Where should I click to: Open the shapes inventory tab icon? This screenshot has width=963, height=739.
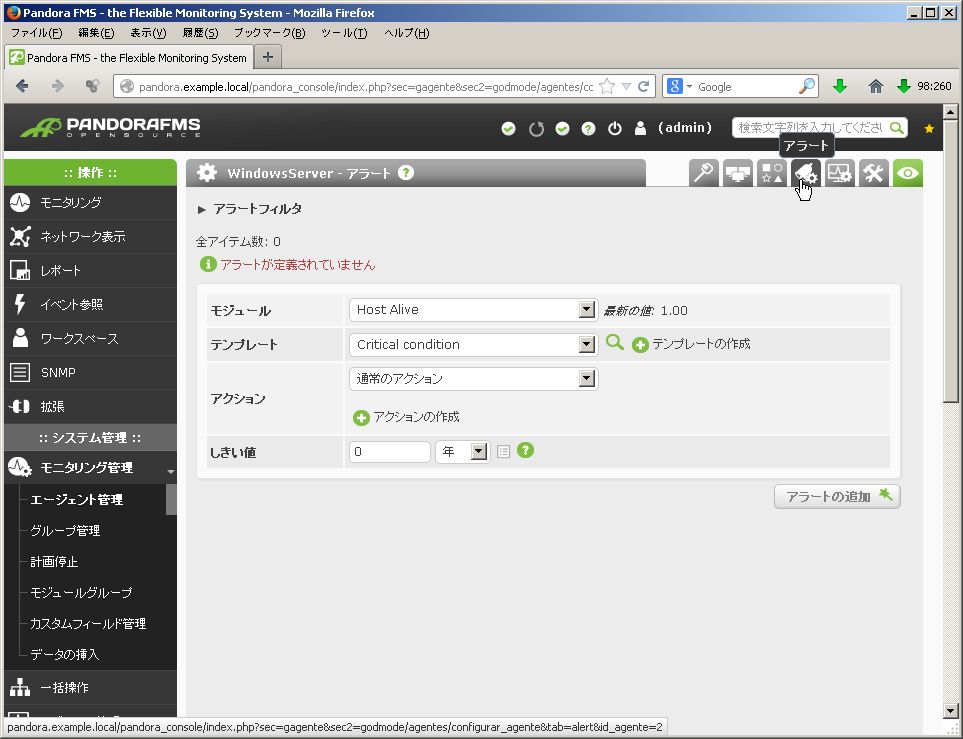point(771,173)
